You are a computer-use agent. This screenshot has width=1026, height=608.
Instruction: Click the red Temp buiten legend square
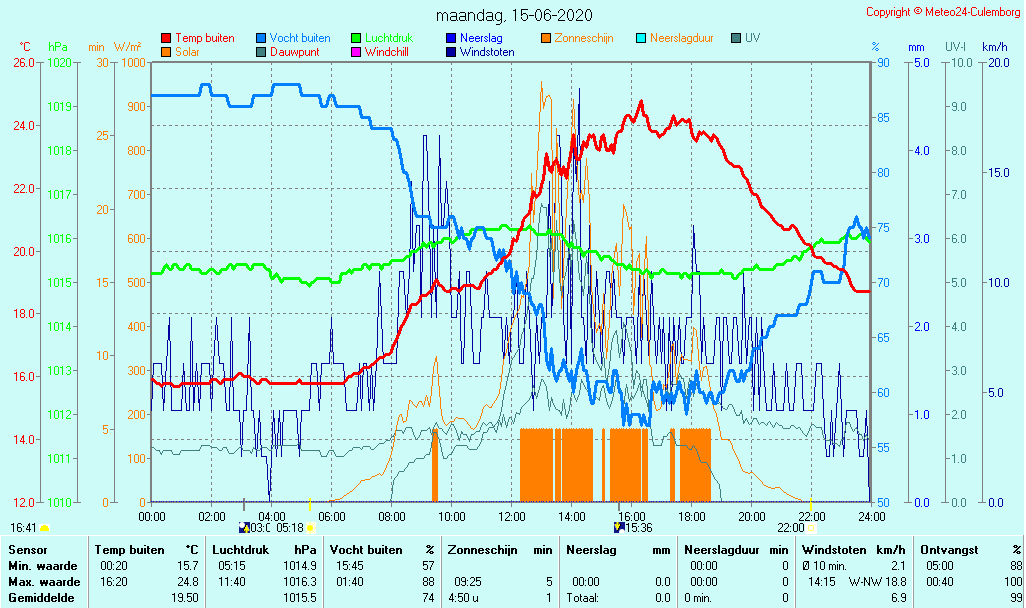coord(166,38)
